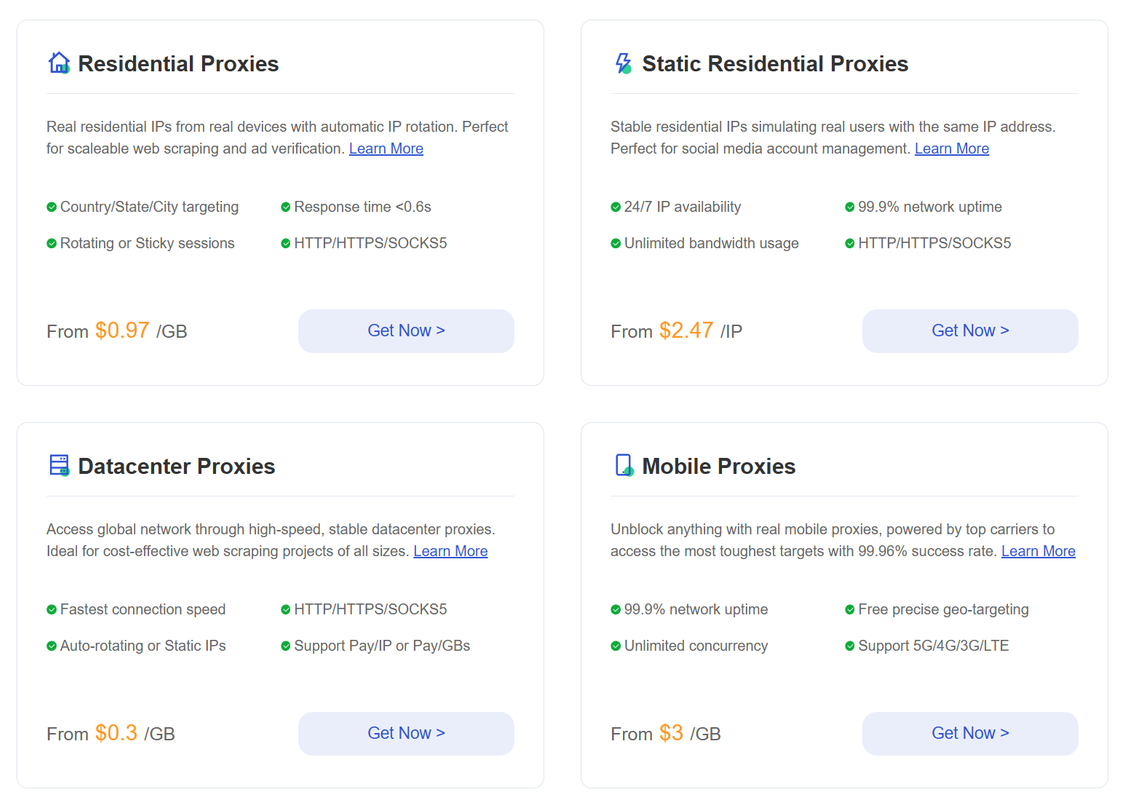Click green check beside Country/State/City targeting
The height and width of the screenshot is (800, 1125).
(x=52, y=207)
